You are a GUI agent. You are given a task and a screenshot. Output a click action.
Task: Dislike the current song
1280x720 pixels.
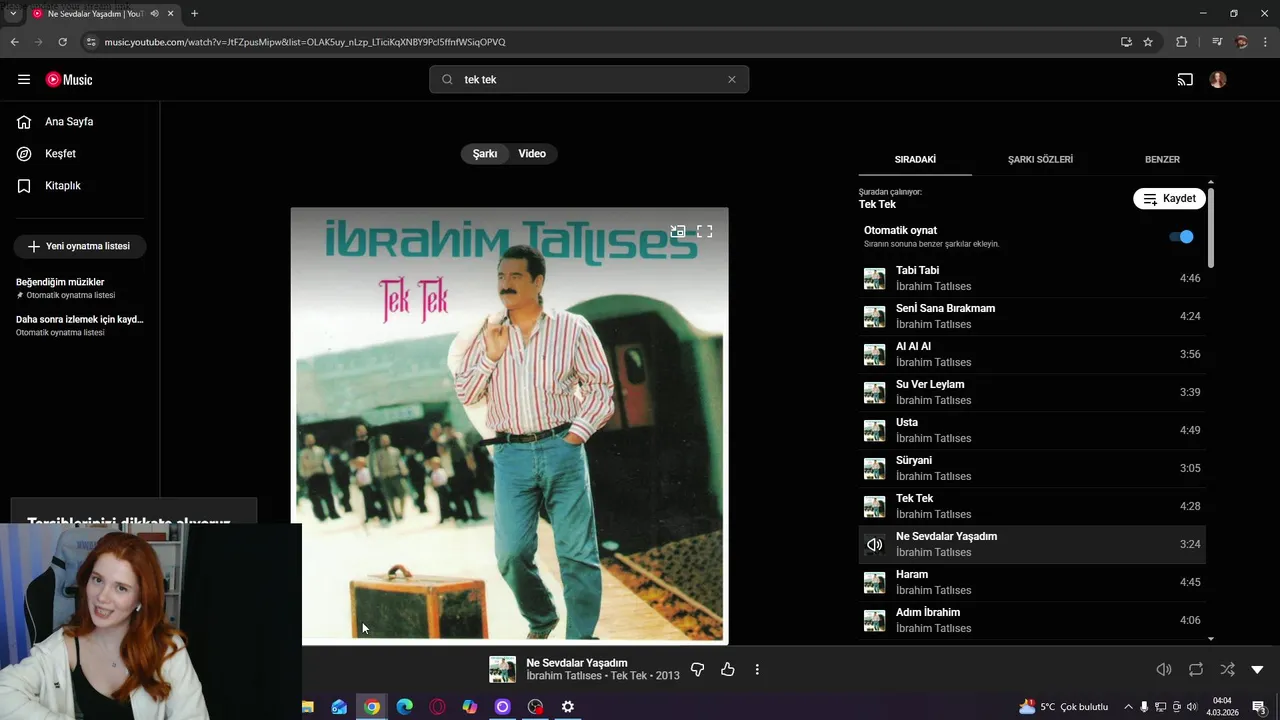[x=697, y=669]
